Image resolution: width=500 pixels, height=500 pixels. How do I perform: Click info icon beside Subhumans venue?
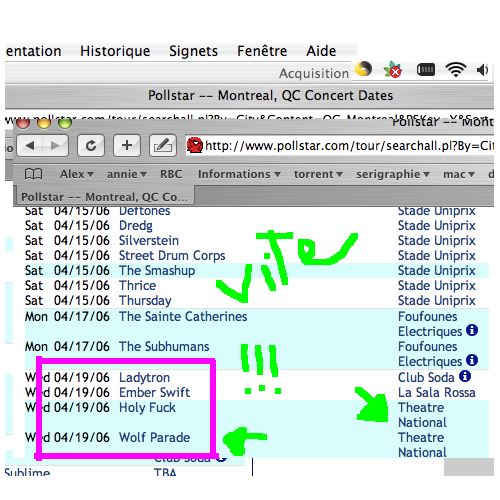point(472,360)
